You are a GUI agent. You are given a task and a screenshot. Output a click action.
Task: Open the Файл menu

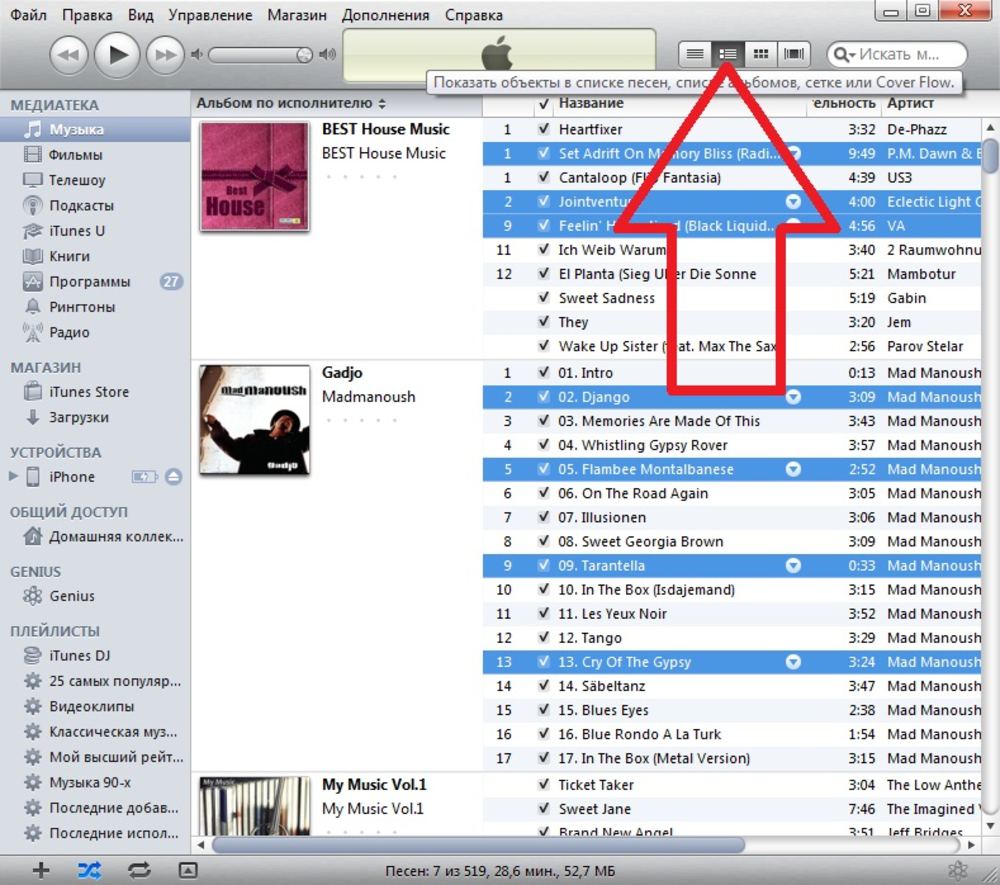(x=29, y=15)
